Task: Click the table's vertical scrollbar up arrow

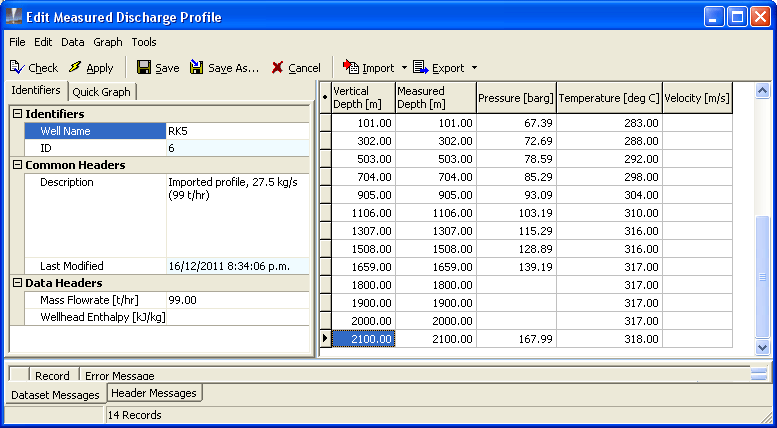Action: [x=763, y=90]
